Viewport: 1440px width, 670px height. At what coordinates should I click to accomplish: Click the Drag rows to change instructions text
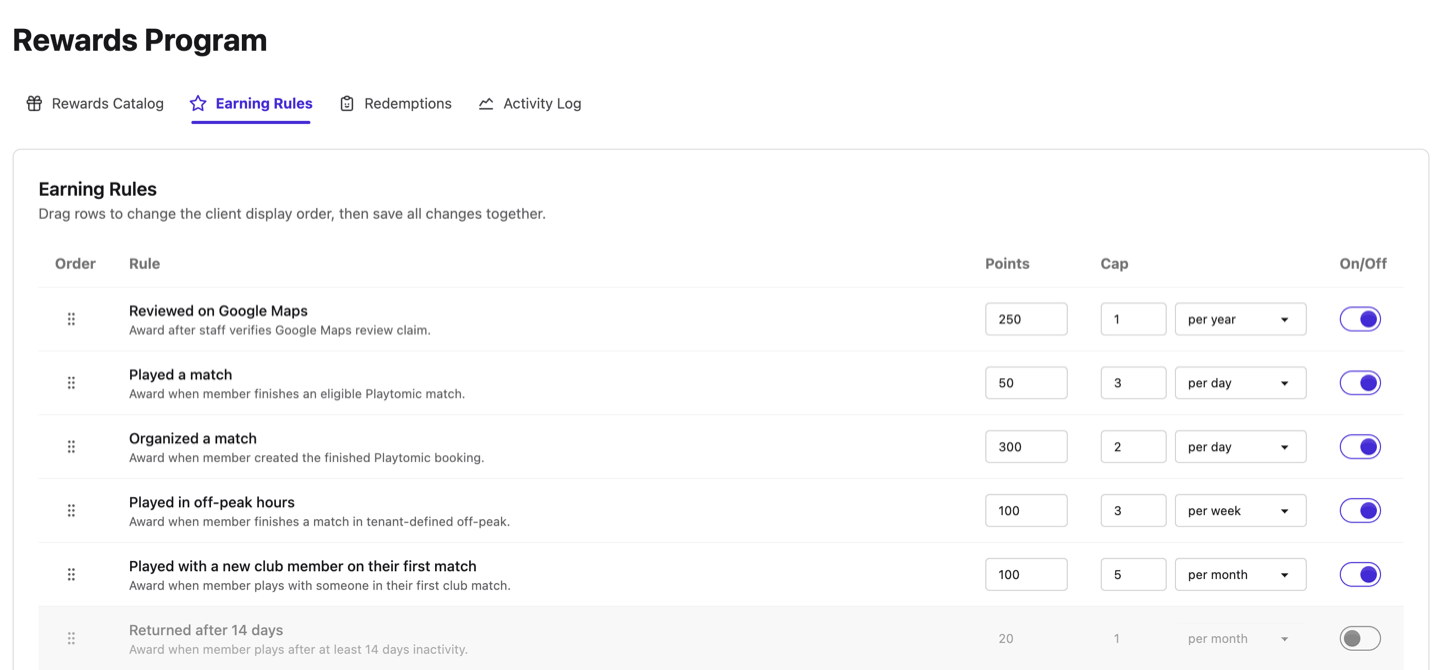[x=292, y=214]
